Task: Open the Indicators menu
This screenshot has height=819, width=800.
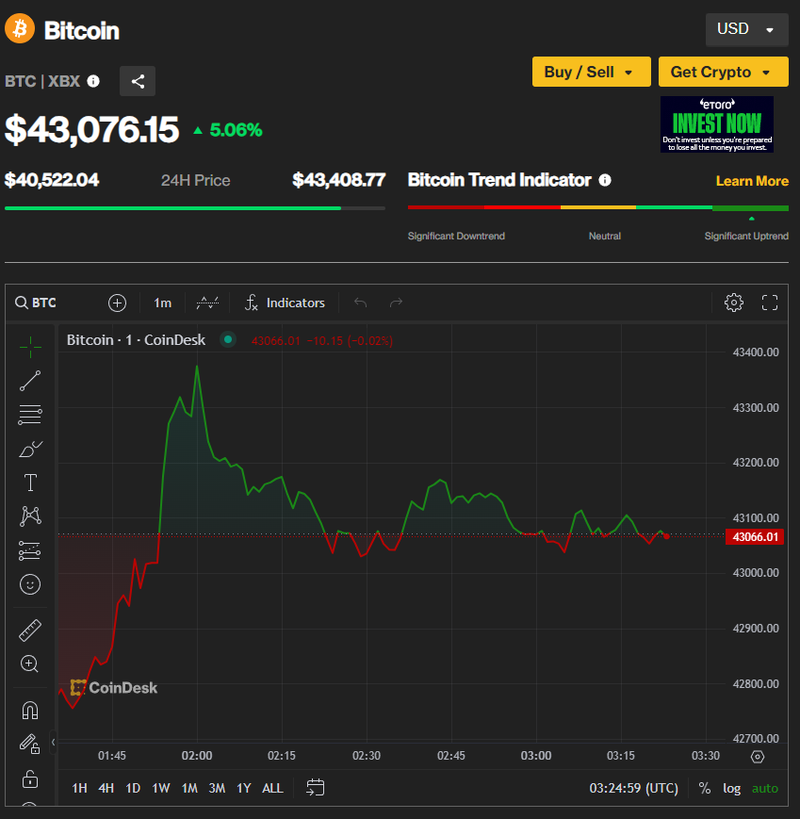Action: pyautogui.click(x=285, y=302)
